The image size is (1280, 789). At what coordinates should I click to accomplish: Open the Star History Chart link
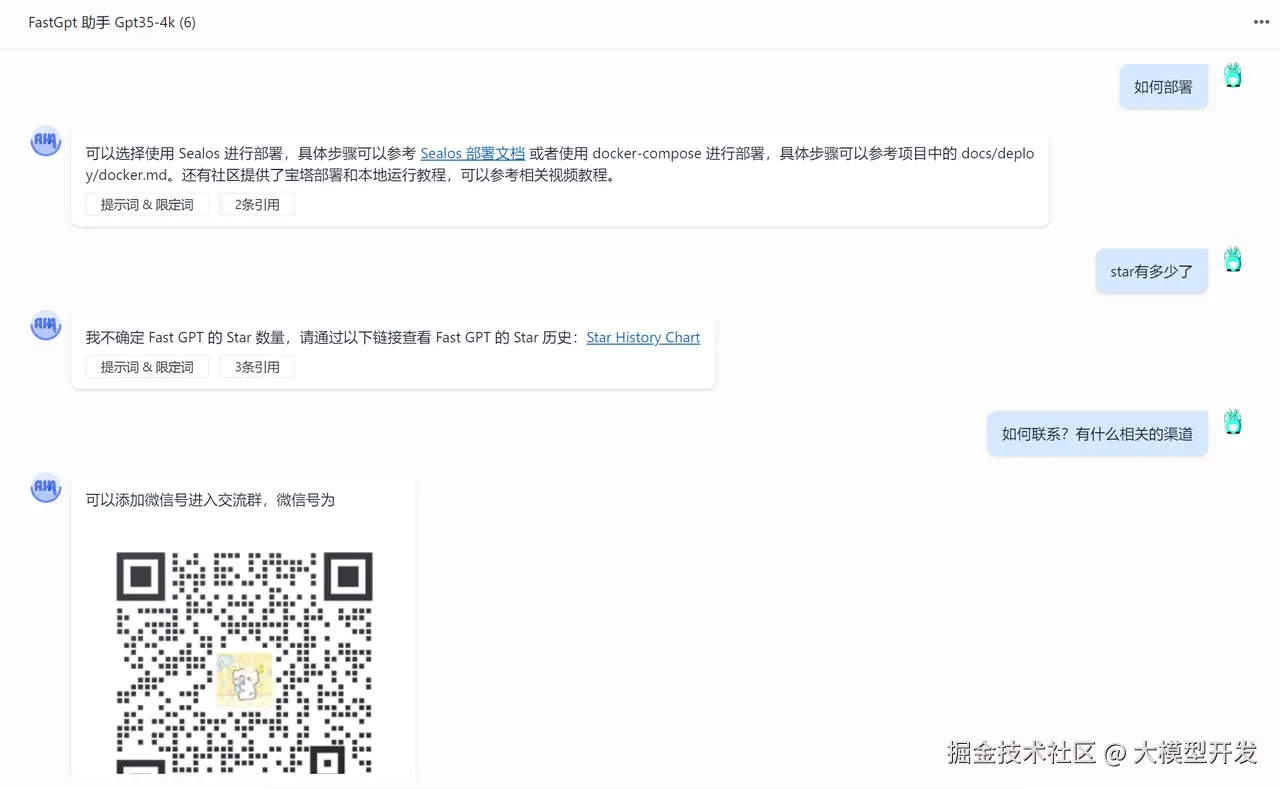tap(643, 337)
